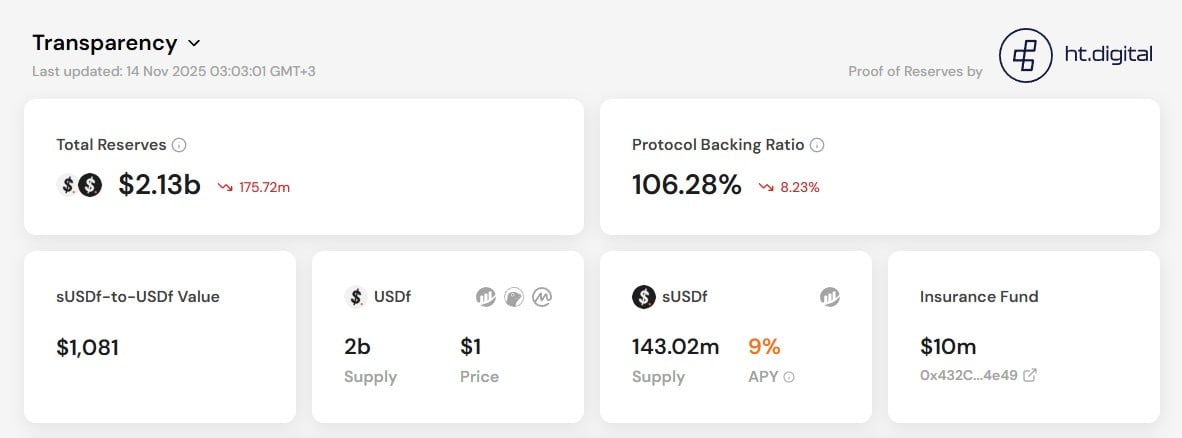This screenshot has width=1182, height=438.
Task: Click the Total Reserves $2.13b value
Action: click(159, 185)
